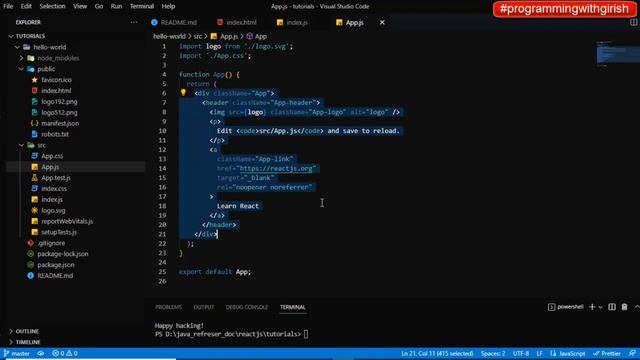Create a new terminal with plus icon
Screen dimensions: 640x360
592,307
